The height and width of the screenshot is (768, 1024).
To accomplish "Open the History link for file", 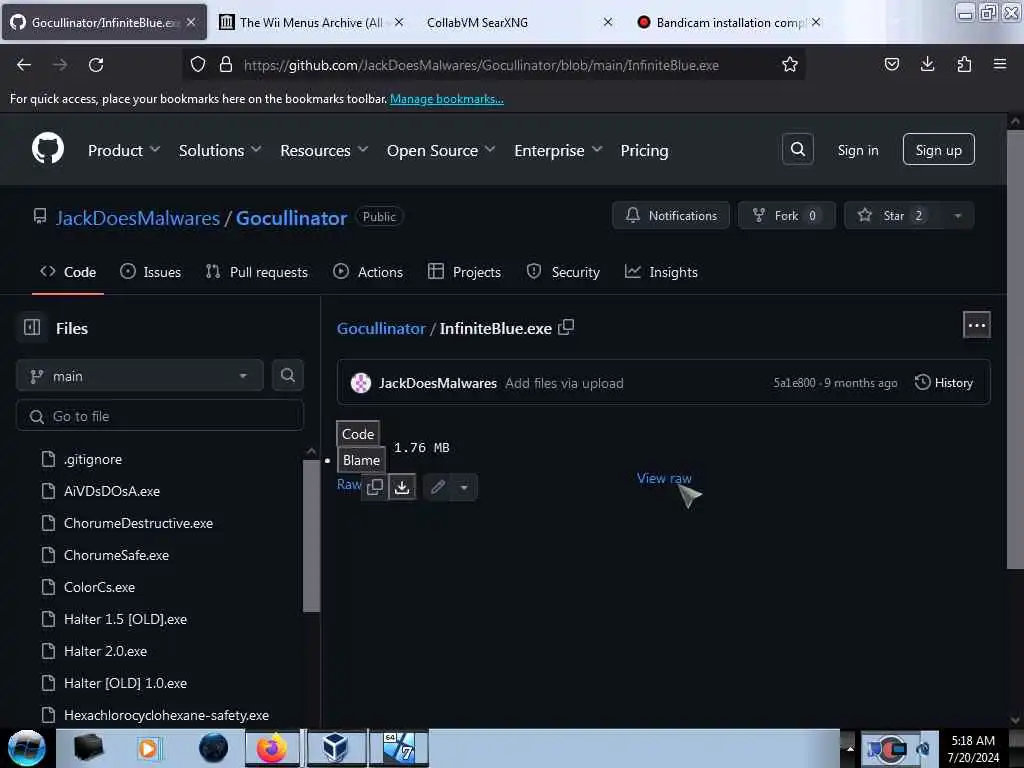I will (x=944, y=383).
